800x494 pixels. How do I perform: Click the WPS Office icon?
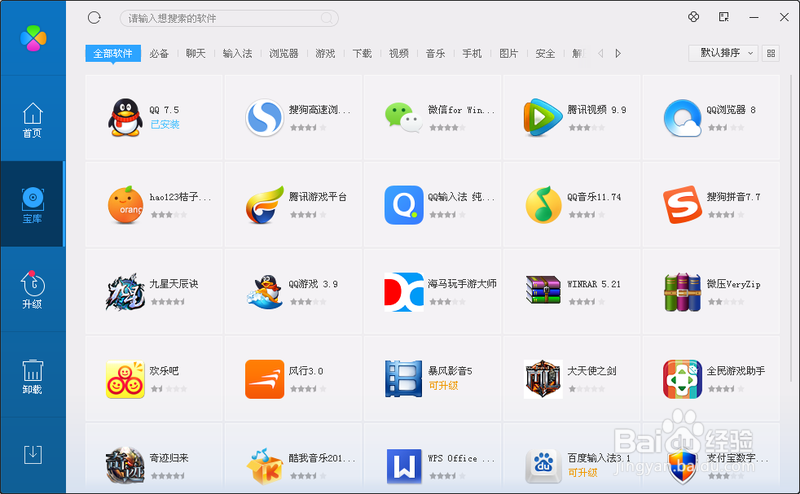pyautogui.click(x=404, y=465)
